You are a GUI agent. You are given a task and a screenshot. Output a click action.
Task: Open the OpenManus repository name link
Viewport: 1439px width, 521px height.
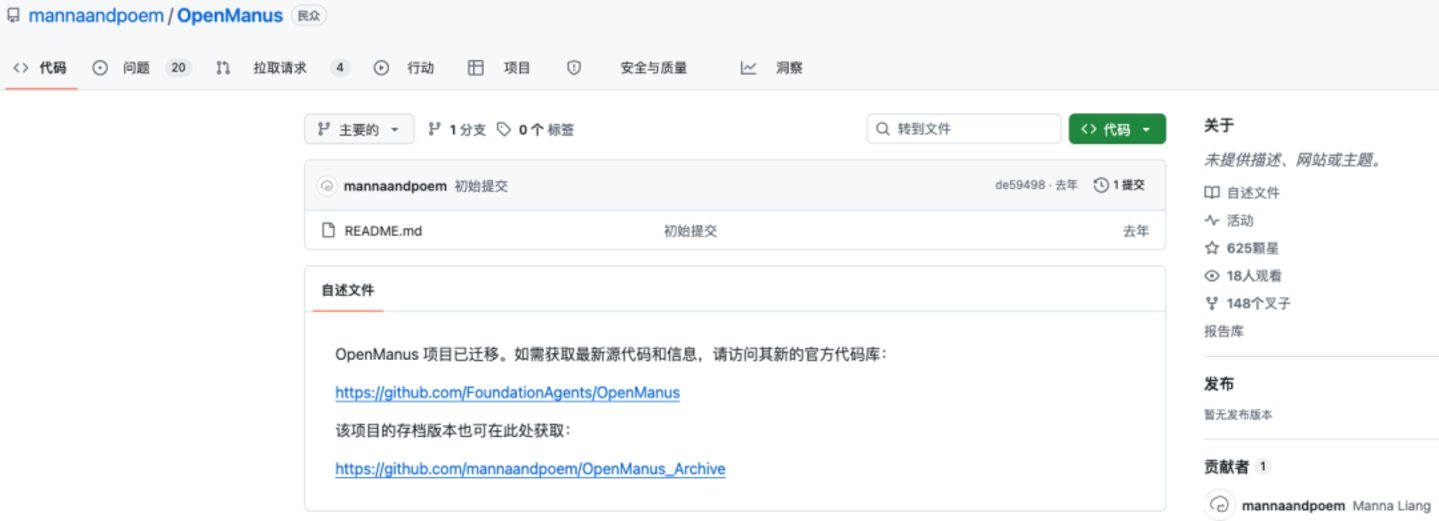tap(230, 17)
